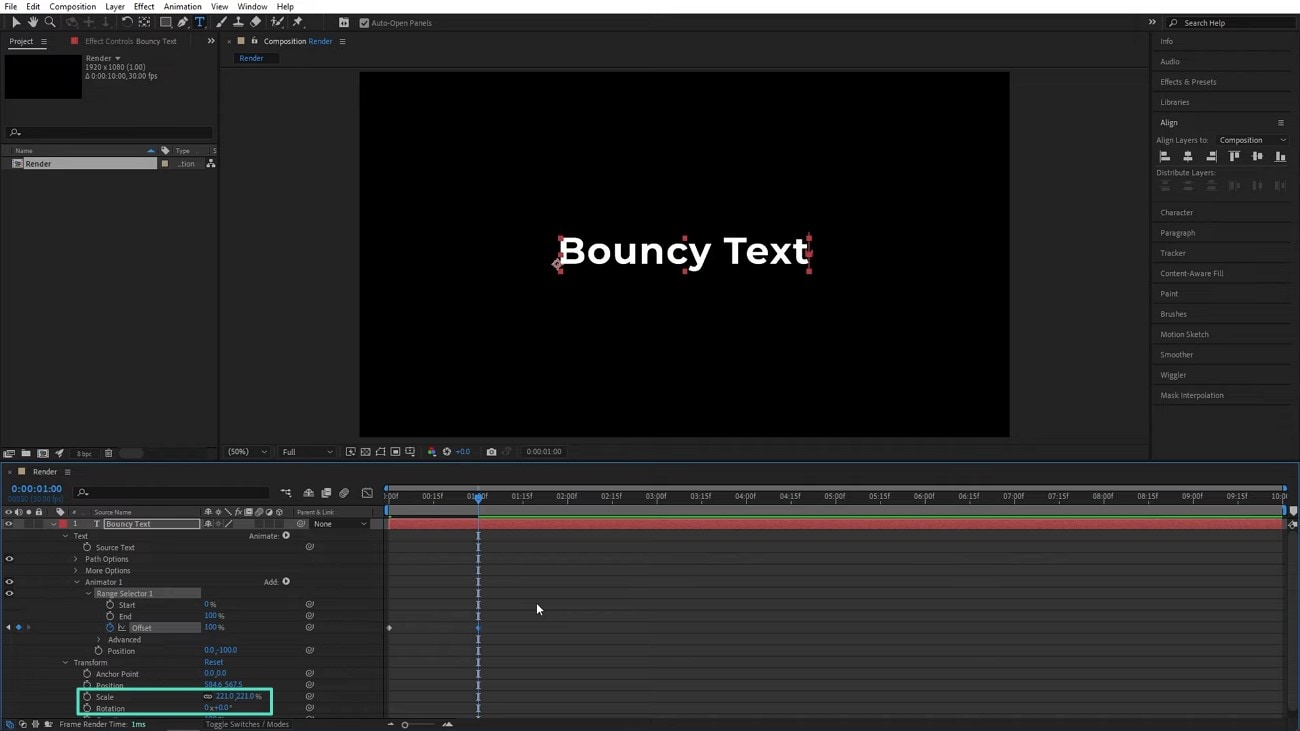The height and width of the screenshot is (731, 1300).
Task: Open the Window menu
Action: pyautogui.click(x=252, y=7)
